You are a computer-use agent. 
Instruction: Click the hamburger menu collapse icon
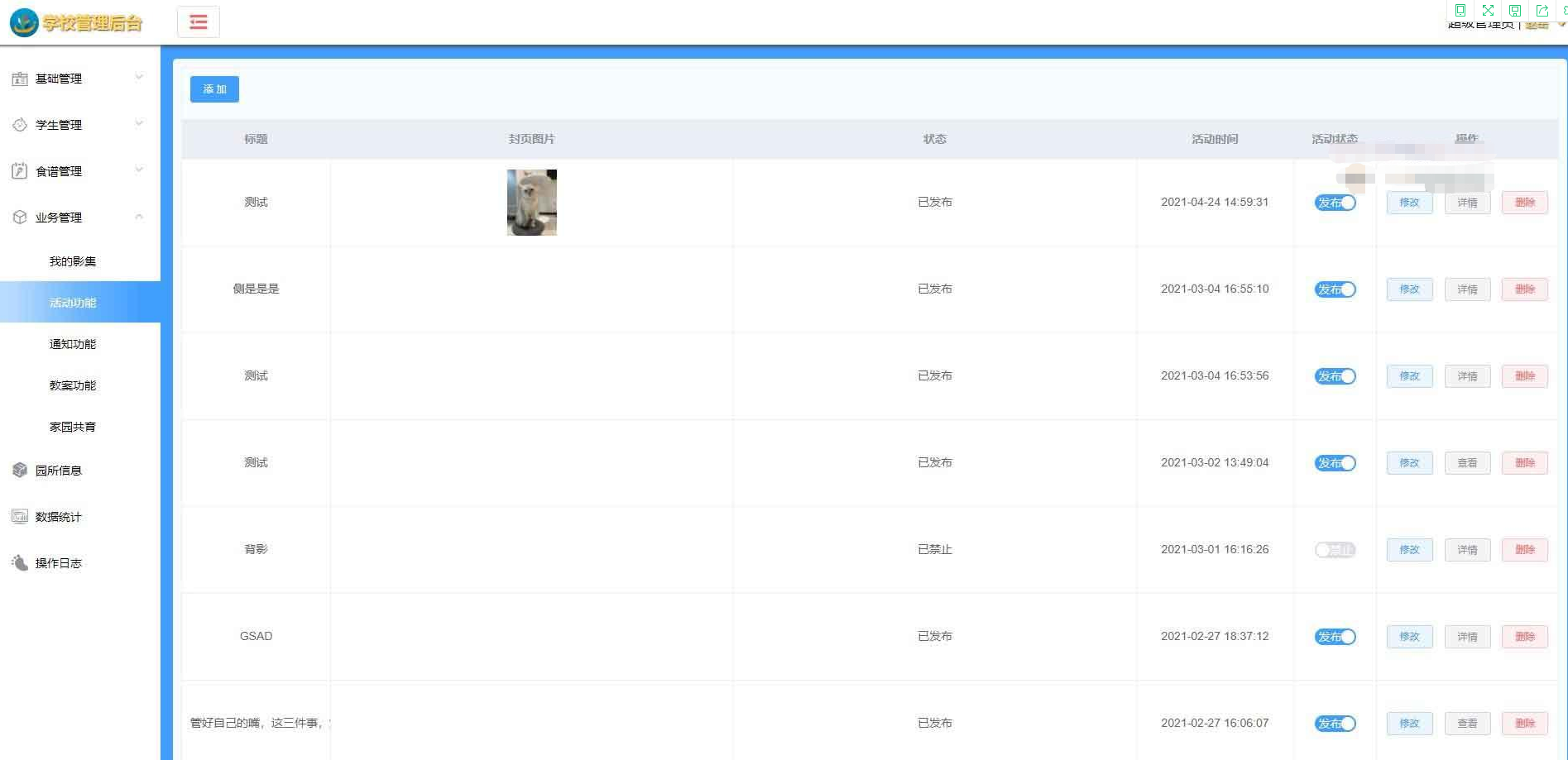click(x=198, y=22)
